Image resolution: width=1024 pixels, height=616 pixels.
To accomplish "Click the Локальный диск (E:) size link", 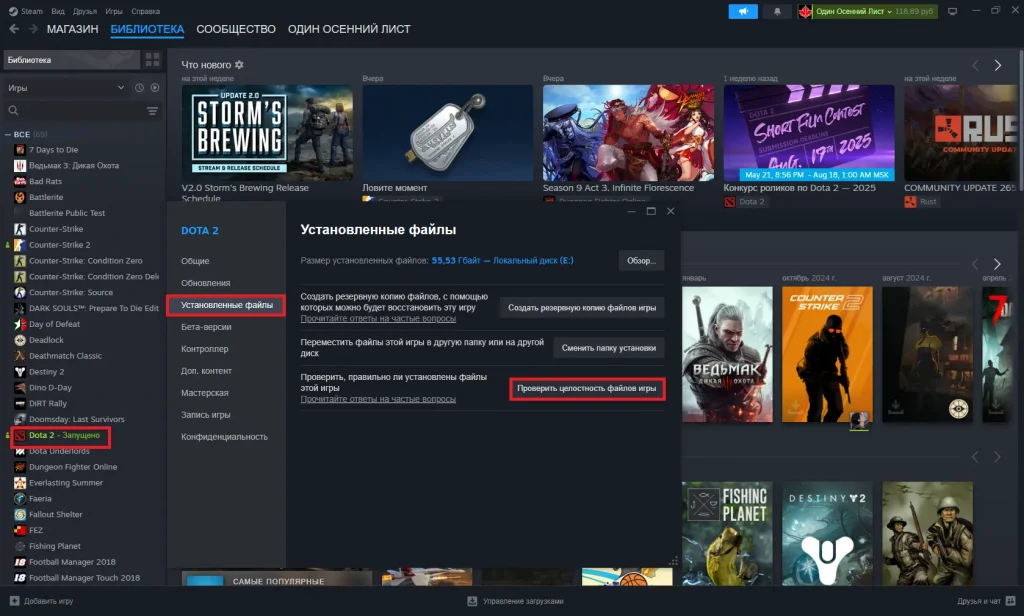I will tap(533, 261).
